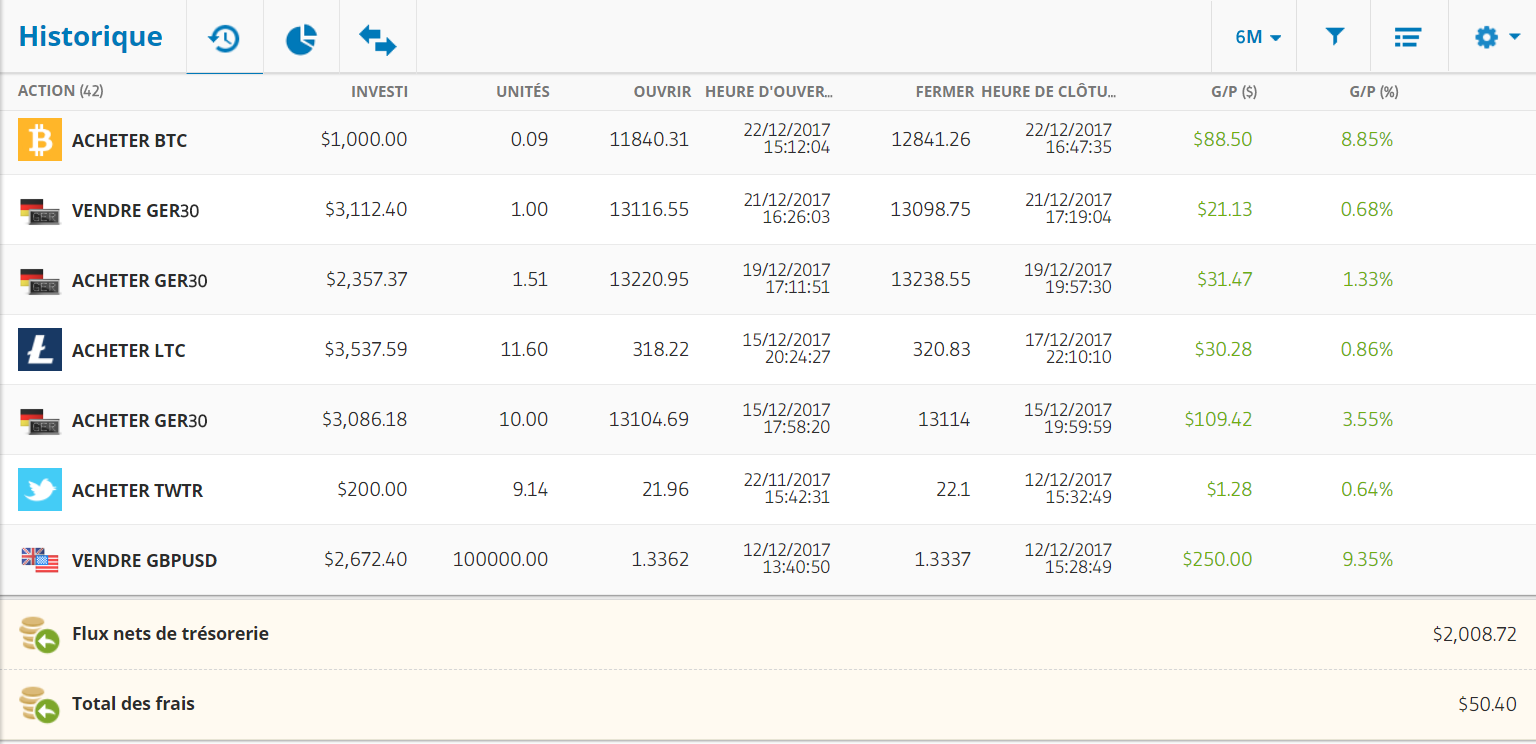Click the $200.00 invested amount
The width and height of the screenshot is (1536, 744).
click(372, 490)
